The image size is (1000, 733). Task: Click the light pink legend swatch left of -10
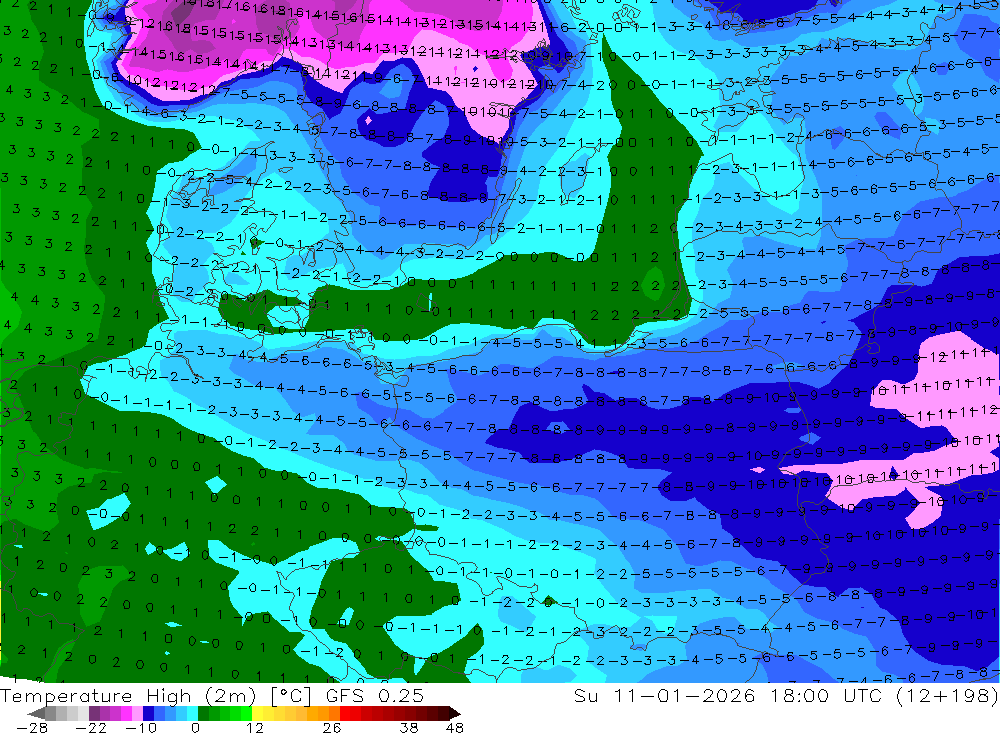point(137,713)
